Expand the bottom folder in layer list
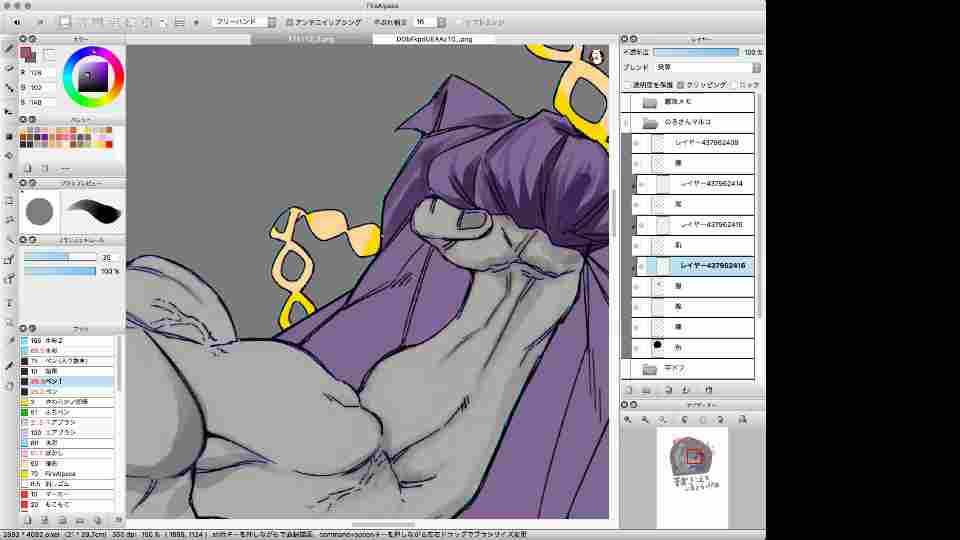This screenshot has height=540, width=960. (x=650, y=369)
